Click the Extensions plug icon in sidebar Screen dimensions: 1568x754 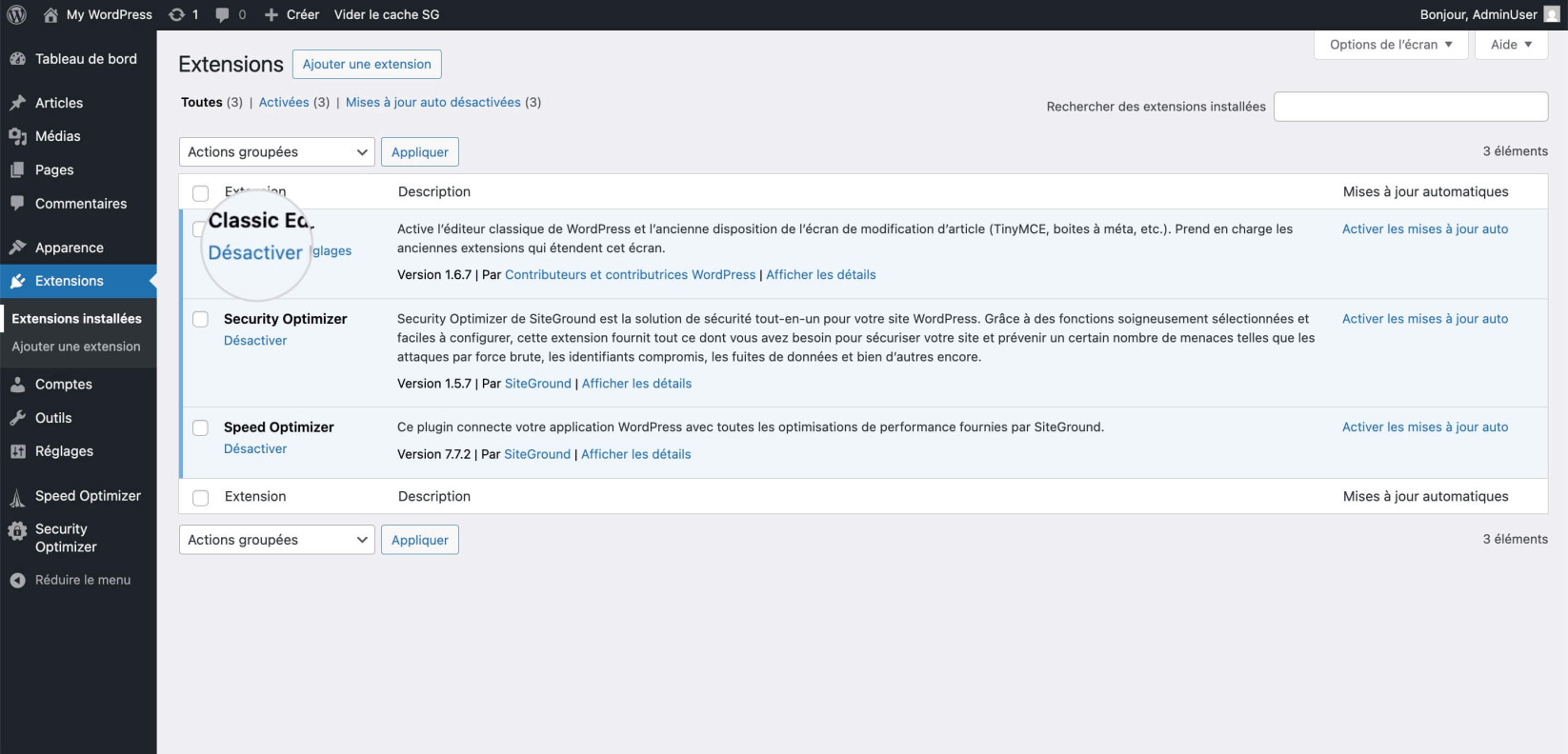17,281
